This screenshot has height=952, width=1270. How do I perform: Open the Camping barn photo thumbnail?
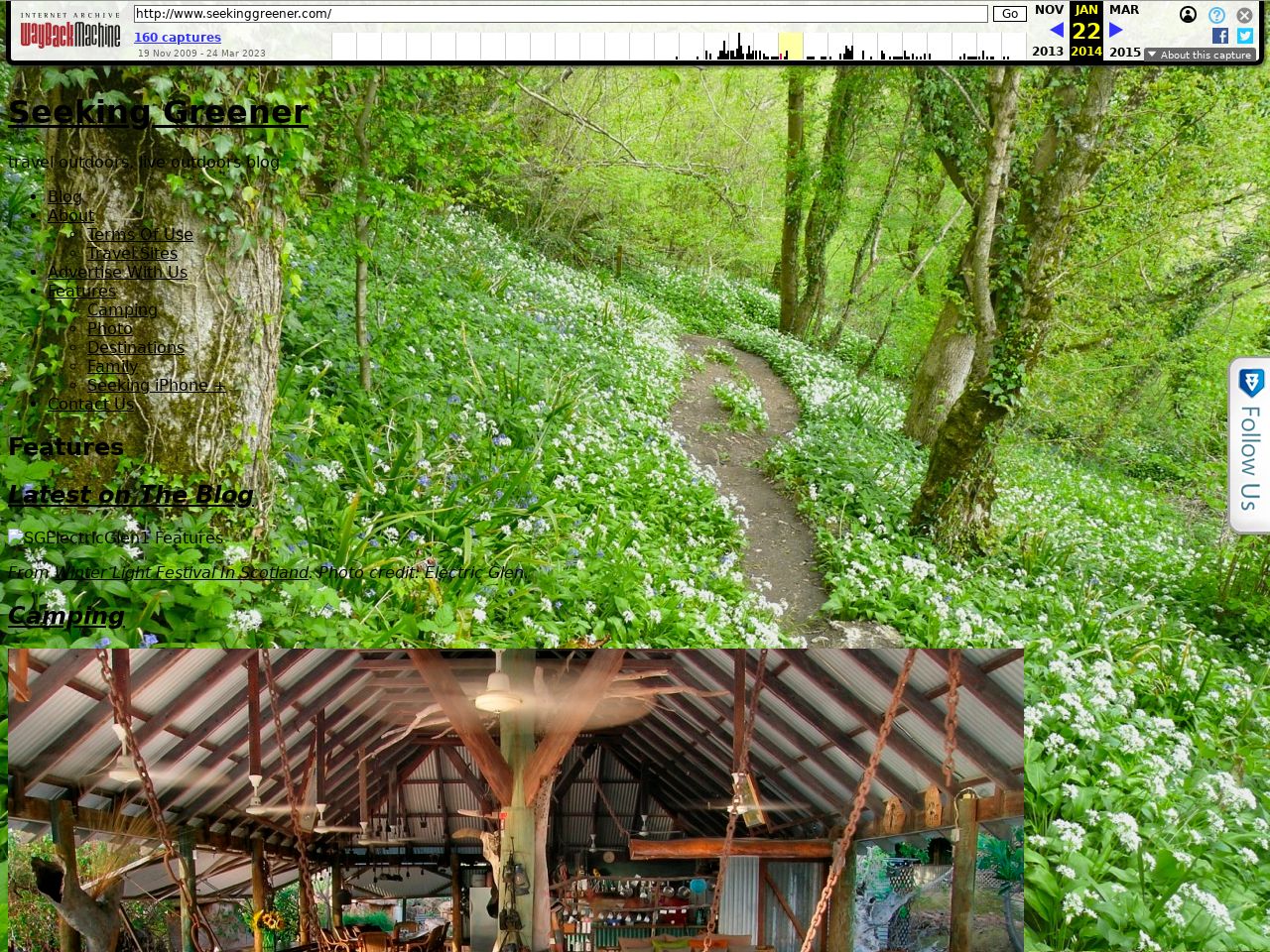point(516,799)
